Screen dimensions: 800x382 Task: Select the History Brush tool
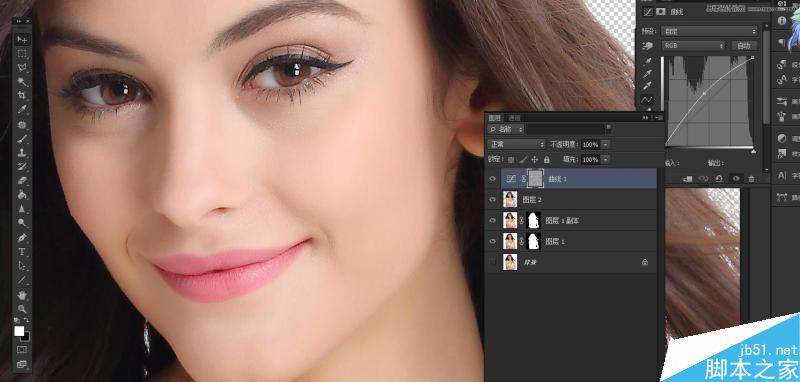pos(22,166)
